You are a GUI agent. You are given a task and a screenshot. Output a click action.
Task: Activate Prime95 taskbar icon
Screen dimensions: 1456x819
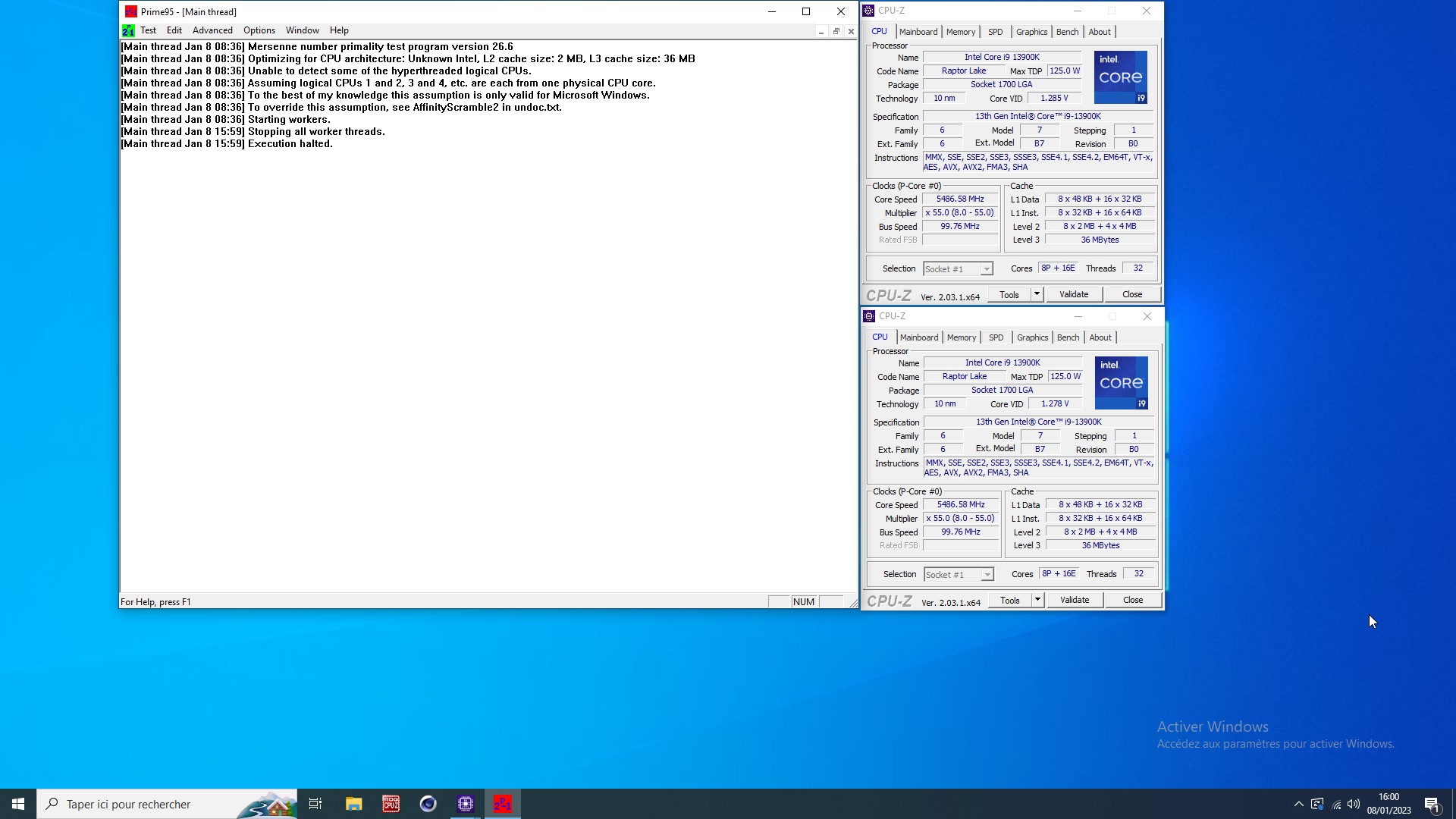tap(502, 804)
